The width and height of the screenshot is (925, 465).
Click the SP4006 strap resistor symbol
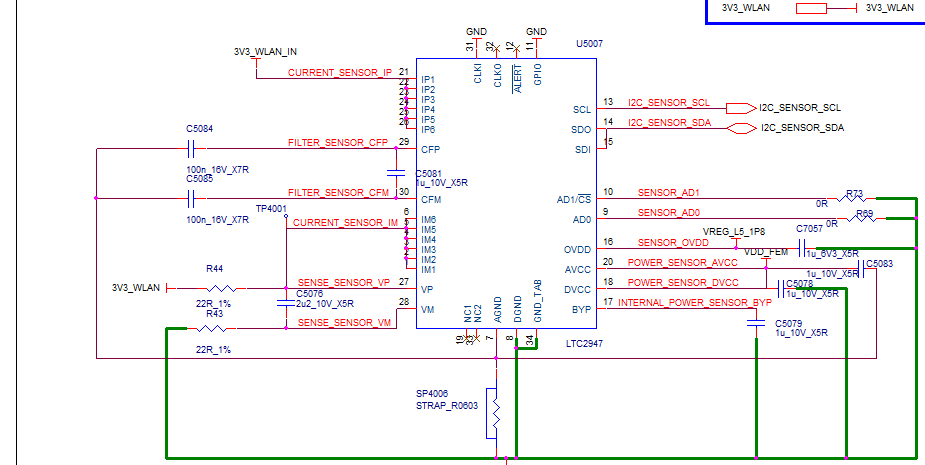pyautogui.click(x=496, y=413)
